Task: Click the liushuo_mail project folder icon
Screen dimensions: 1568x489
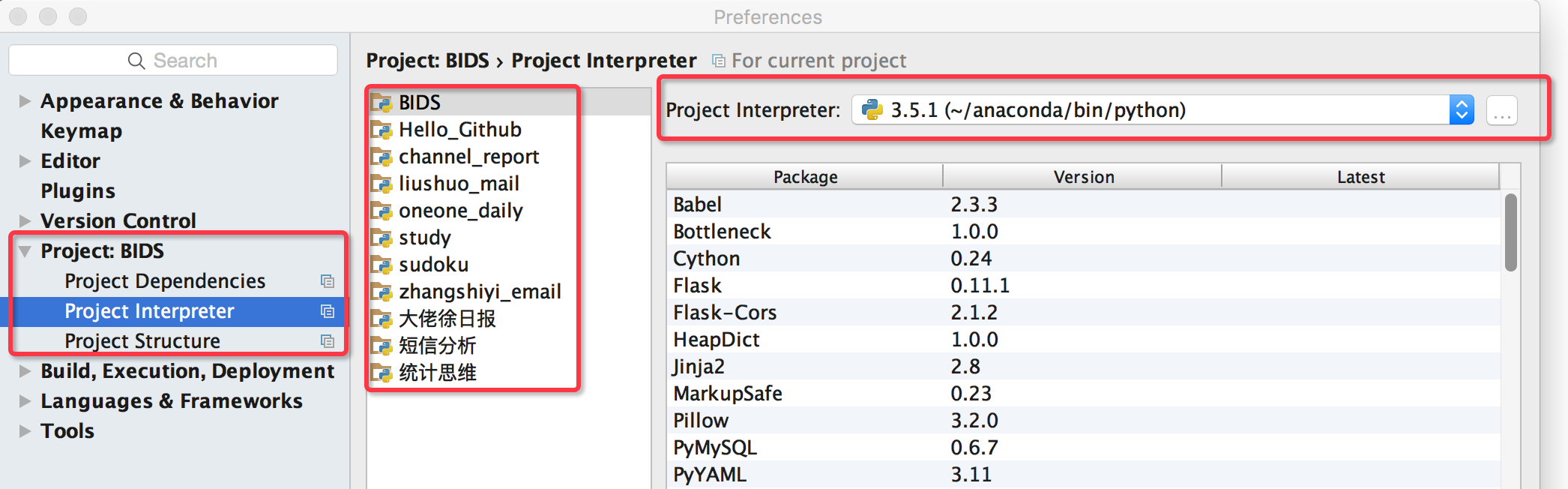Action: click(382, 184)
